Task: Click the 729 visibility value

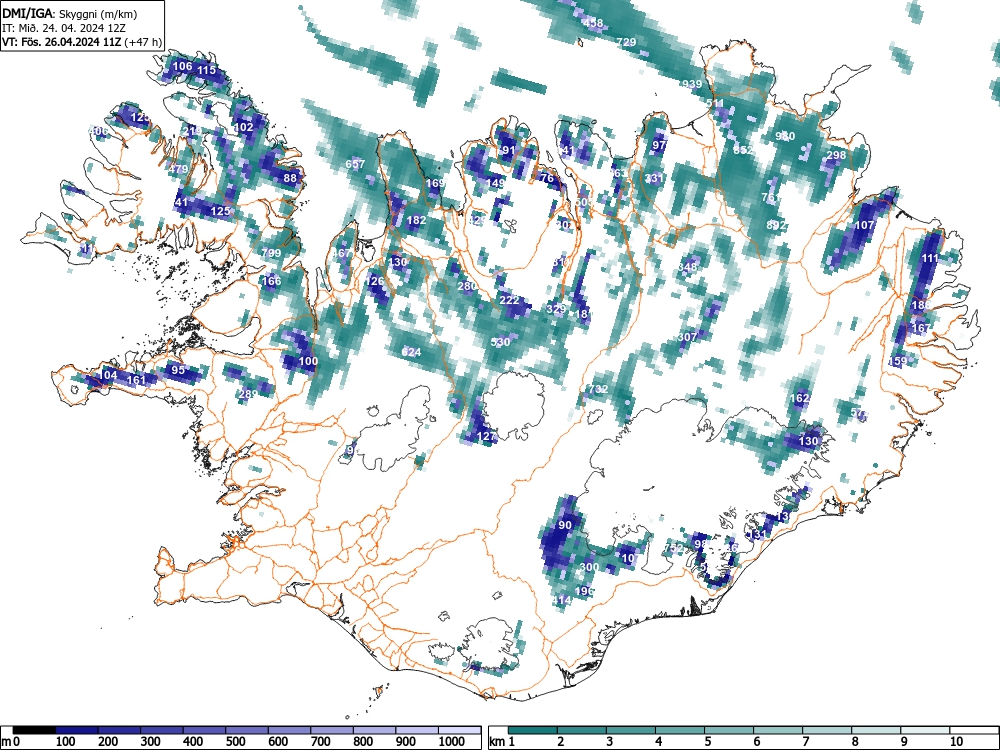Action: (626, 42)
